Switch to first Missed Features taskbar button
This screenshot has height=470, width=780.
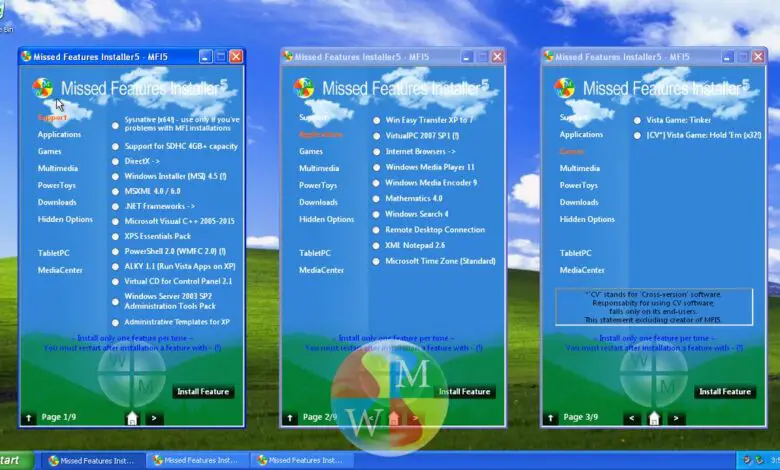coord(92,461)
